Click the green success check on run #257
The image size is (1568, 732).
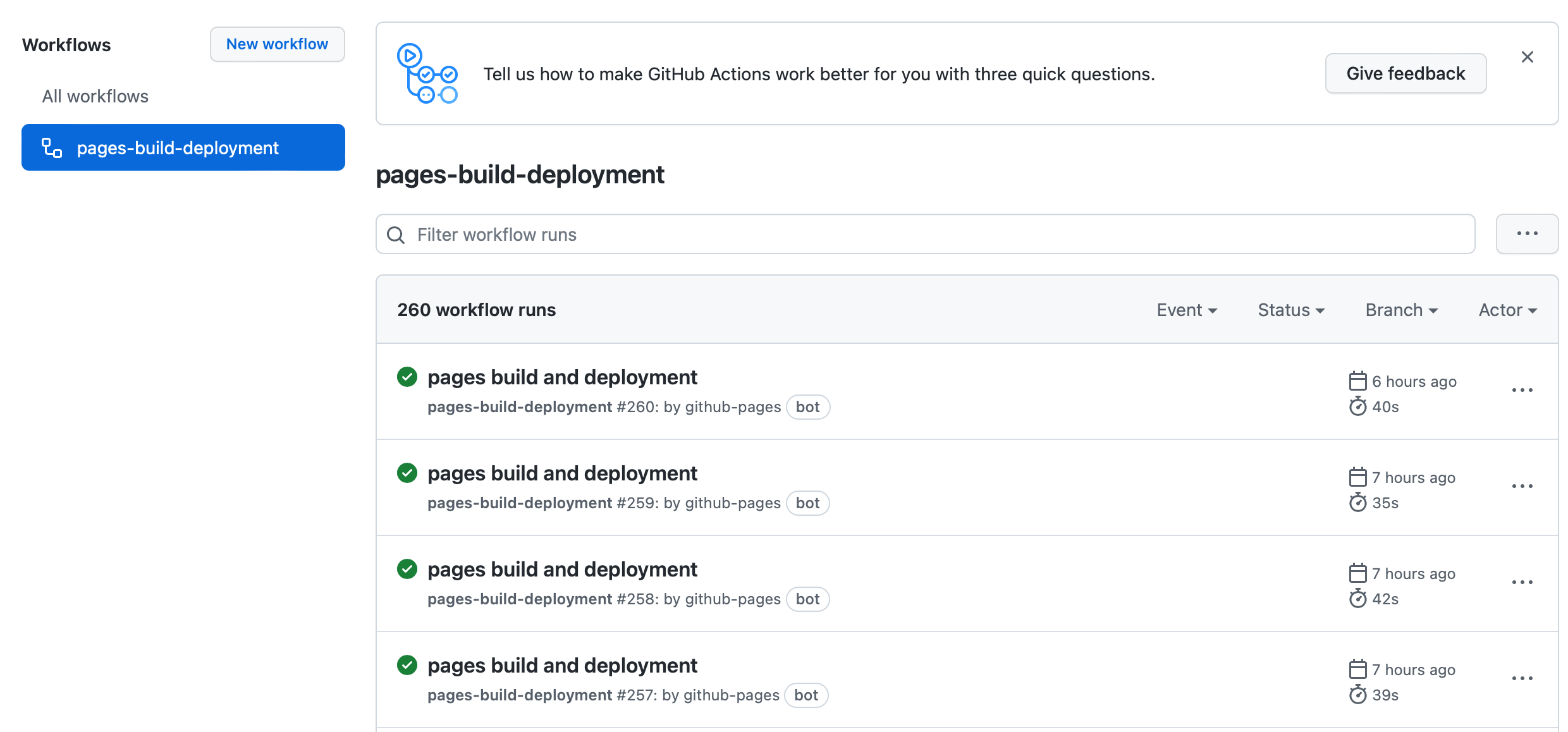pyautogui.click(x=407, y=665)
